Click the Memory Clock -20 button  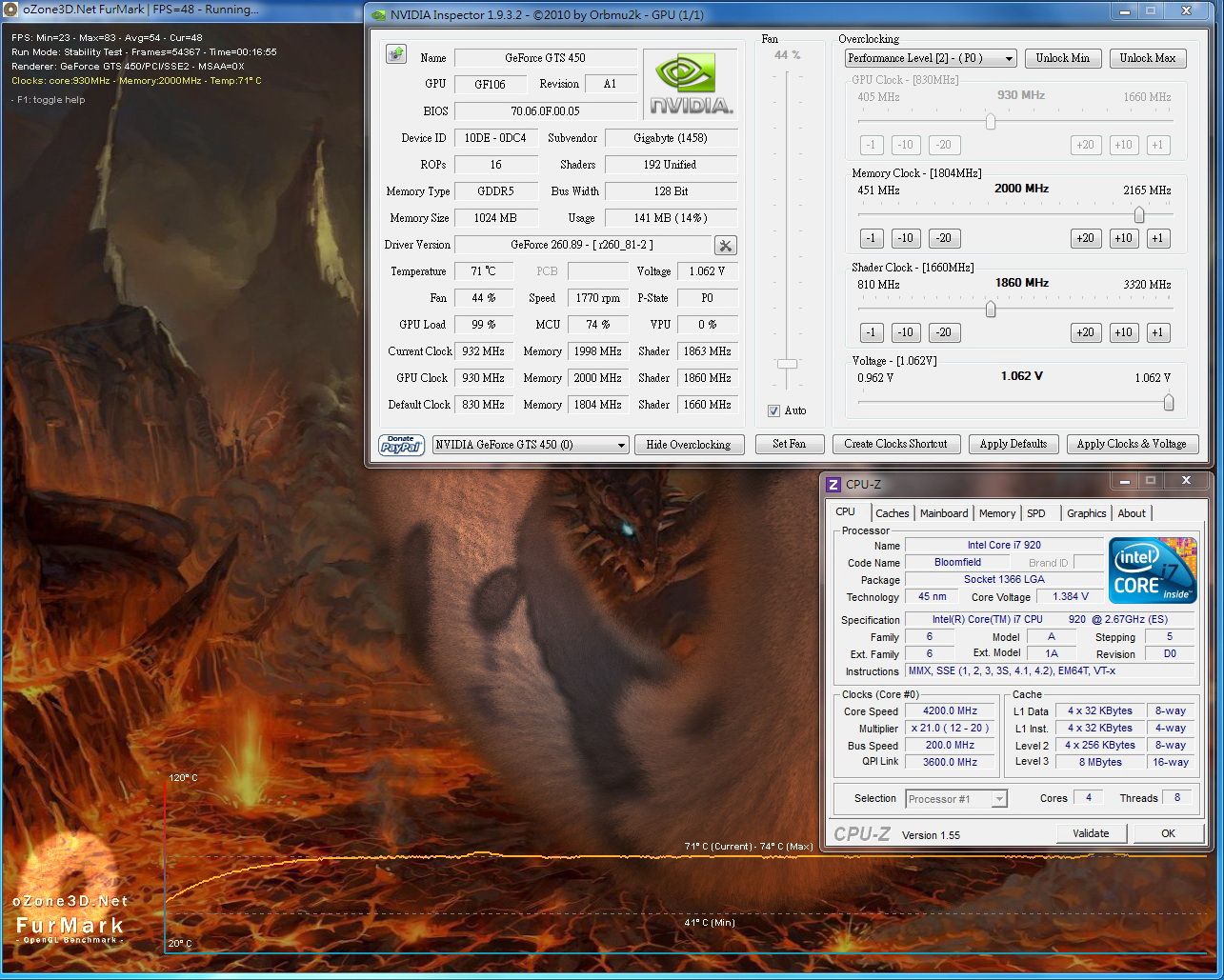[x=943, y=238]
